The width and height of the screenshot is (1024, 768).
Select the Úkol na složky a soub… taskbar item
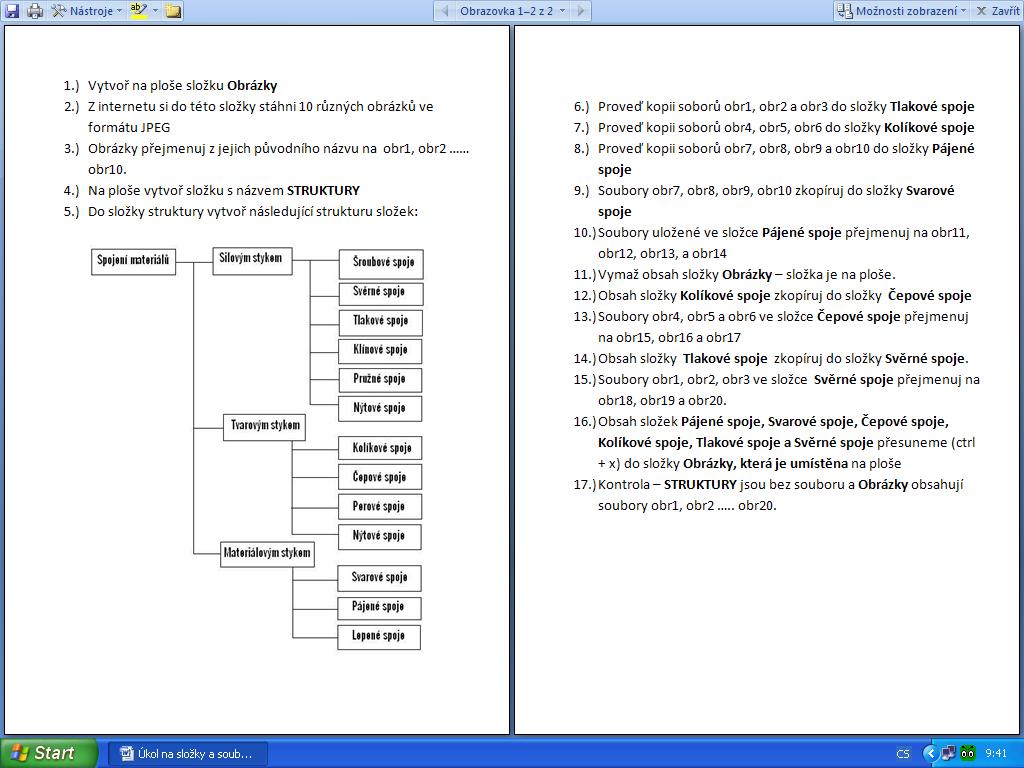click(187, 754)
